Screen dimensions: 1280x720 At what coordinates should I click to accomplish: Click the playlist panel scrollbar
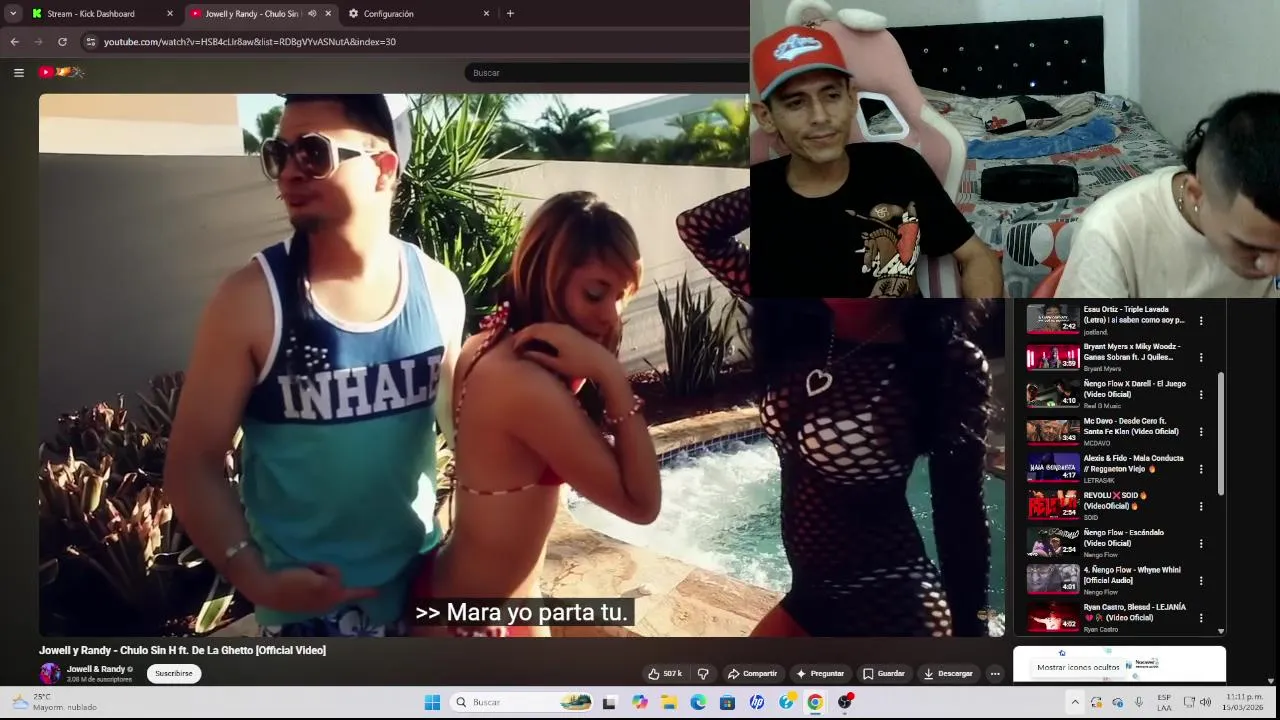(x=1221, y=433)
